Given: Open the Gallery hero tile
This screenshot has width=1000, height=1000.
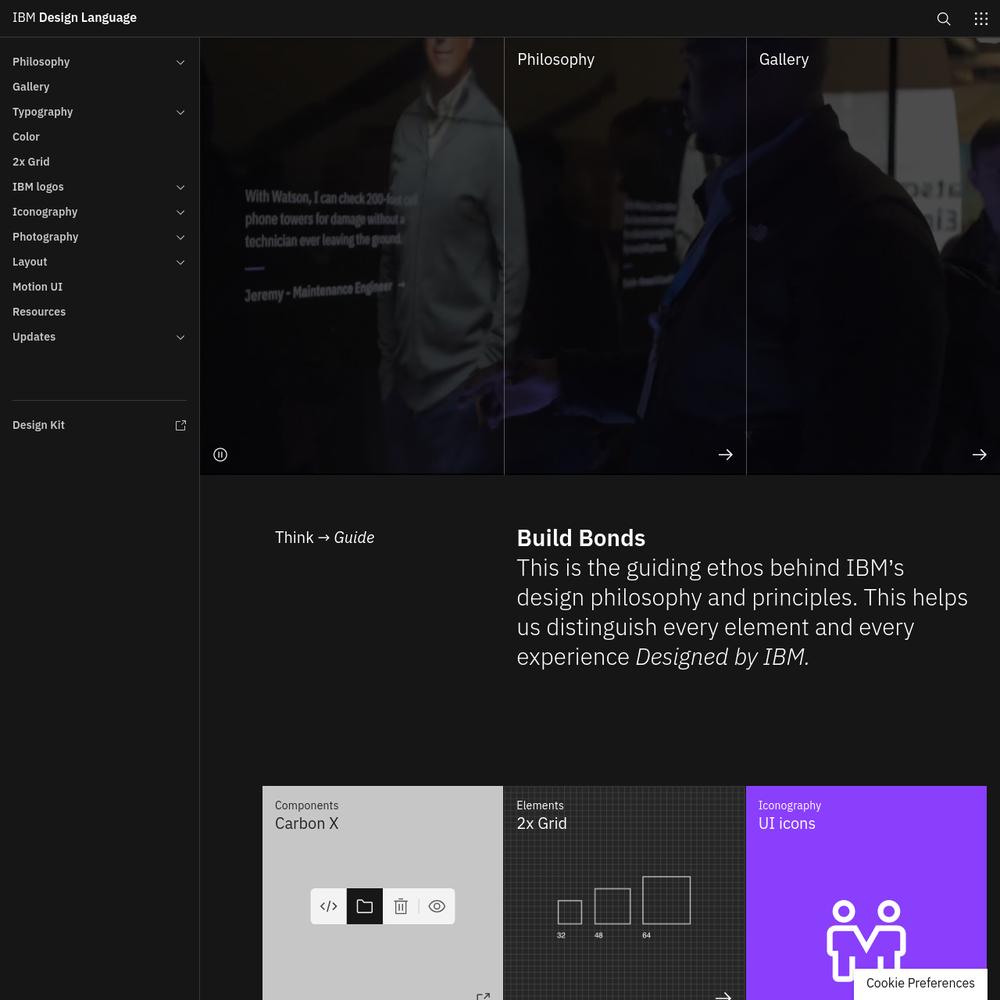Looking at the screenshot, I should click(873, 256).
